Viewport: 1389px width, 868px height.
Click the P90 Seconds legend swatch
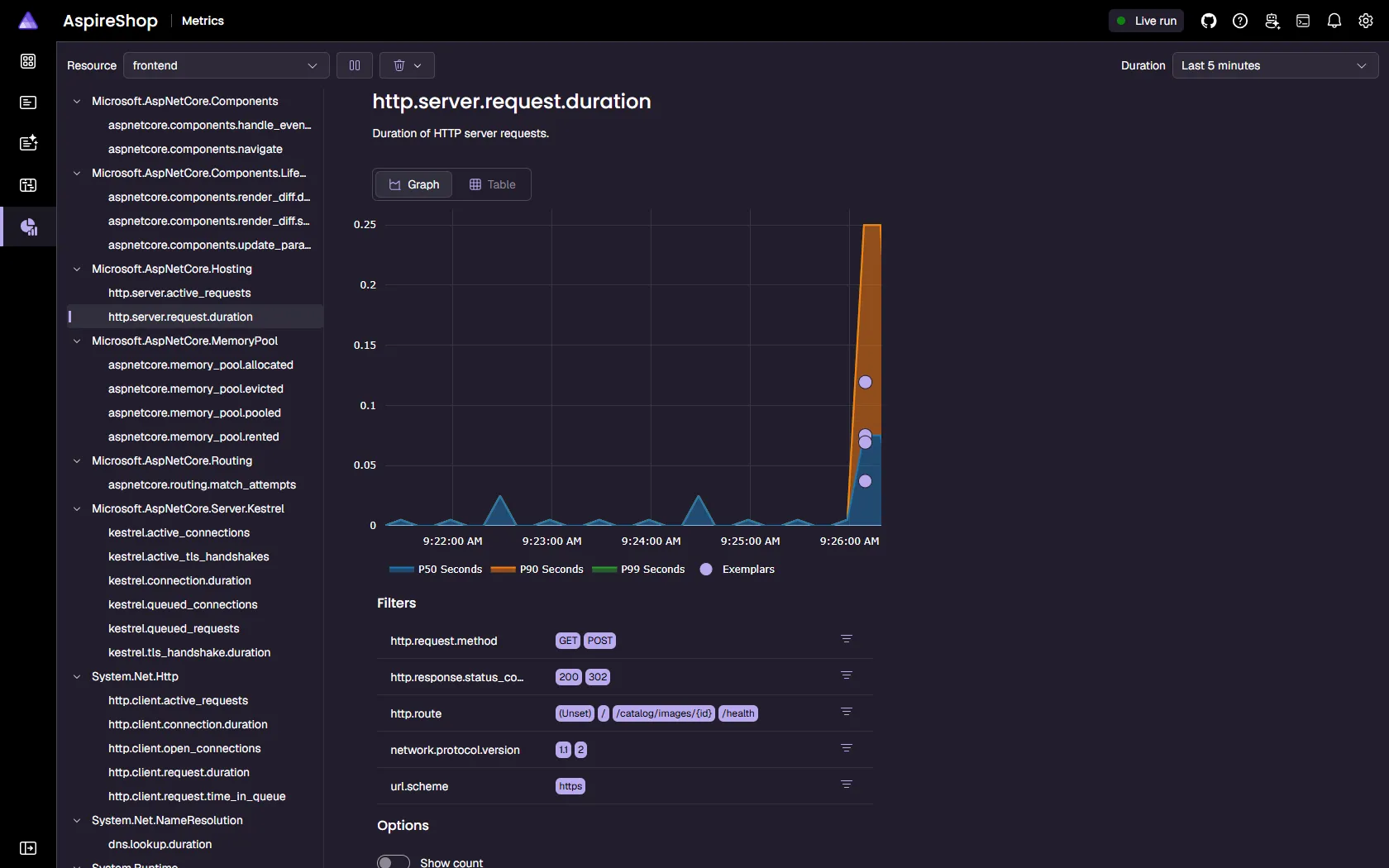coord(503,569)
